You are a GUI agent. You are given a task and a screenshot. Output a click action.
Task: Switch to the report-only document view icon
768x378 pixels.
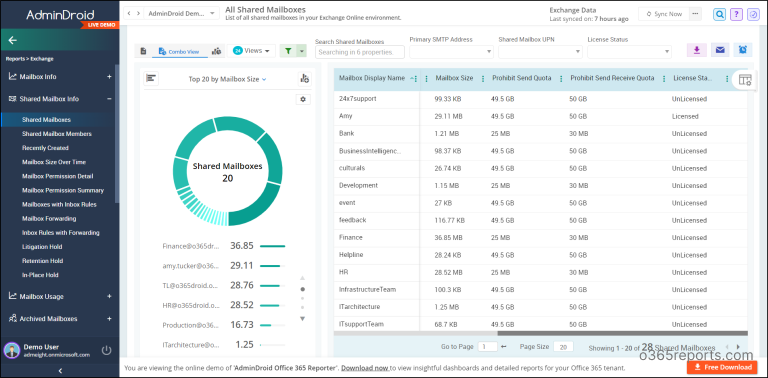[144, 51]
